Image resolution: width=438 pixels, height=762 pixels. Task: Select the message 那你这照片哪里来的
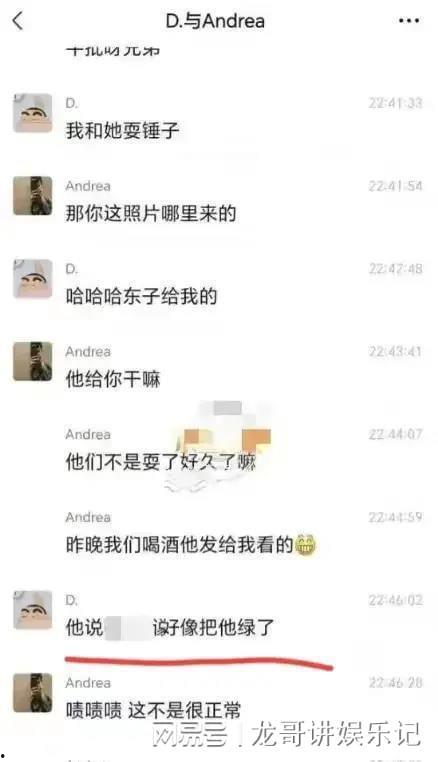coord(151,213)
